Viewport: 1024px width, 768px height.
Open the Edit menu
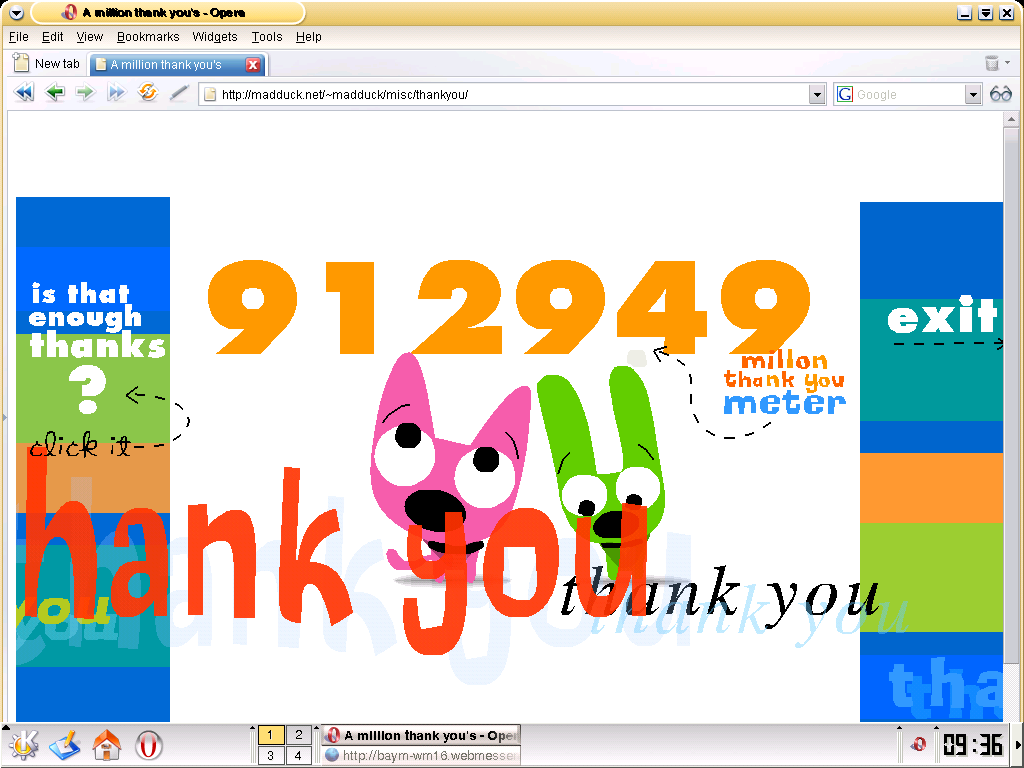[52, 37]
